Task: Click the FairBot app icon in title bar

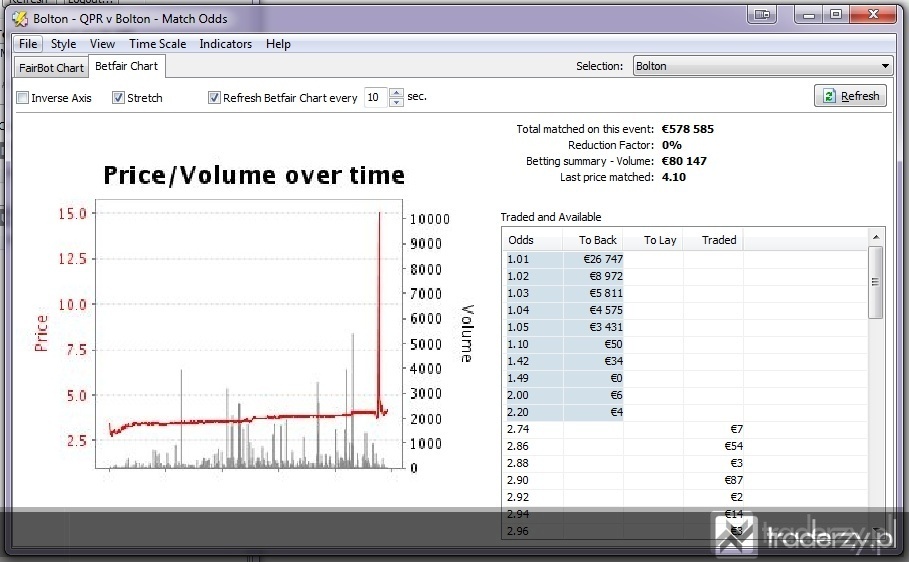Action: pyautogui.click(x=20, y=19)
